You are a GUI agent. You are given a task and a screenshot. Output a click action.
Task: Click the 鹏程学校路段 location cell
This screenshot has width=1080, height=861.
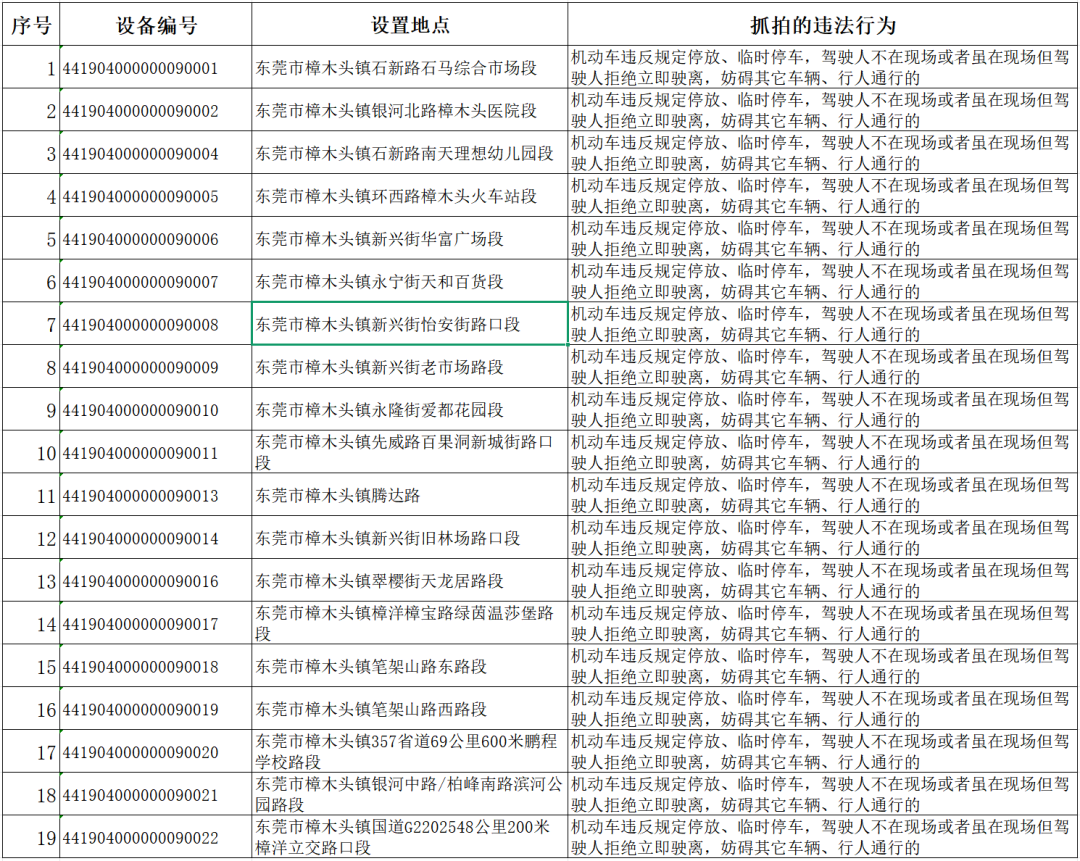pyautogui.click(x=409, y=752)
